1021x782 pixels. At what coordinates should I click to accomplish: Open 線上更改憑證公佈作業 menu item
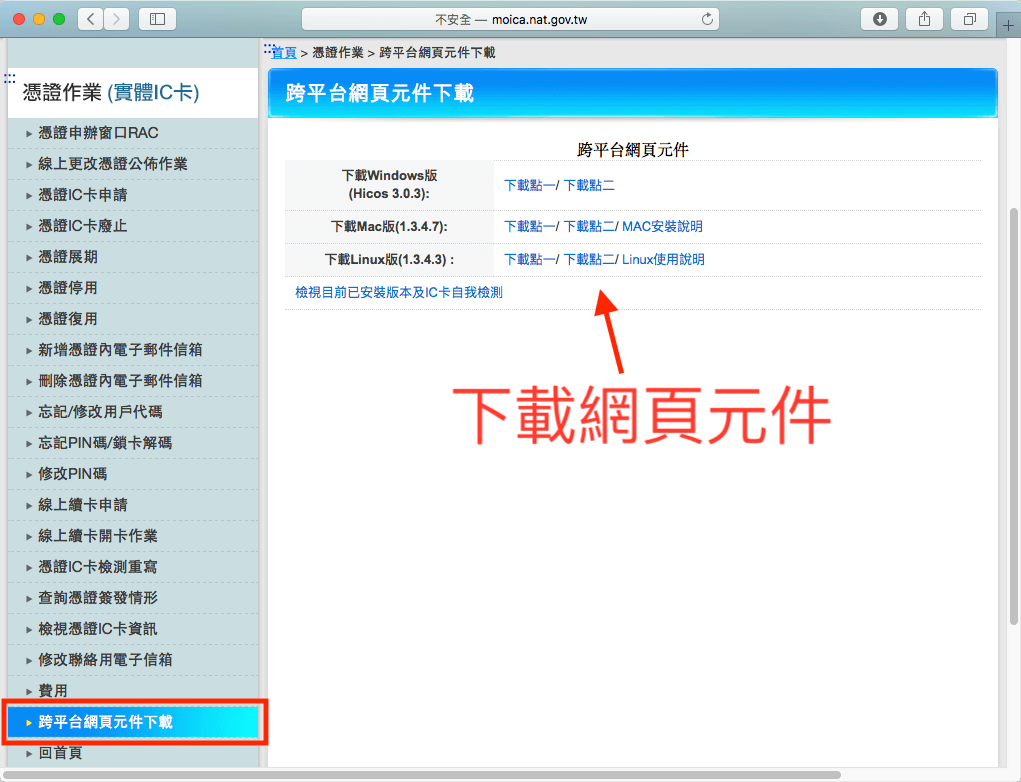click(112, 164)
